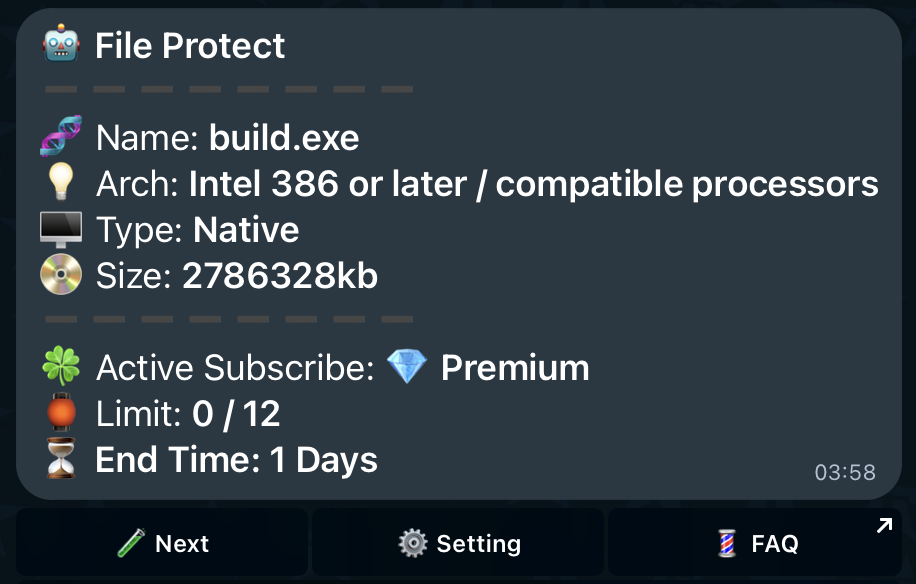Click the 03:58 message timestamp
This screenshot has width=916, height=584.
pyautogui.click(x=845, y=472)
